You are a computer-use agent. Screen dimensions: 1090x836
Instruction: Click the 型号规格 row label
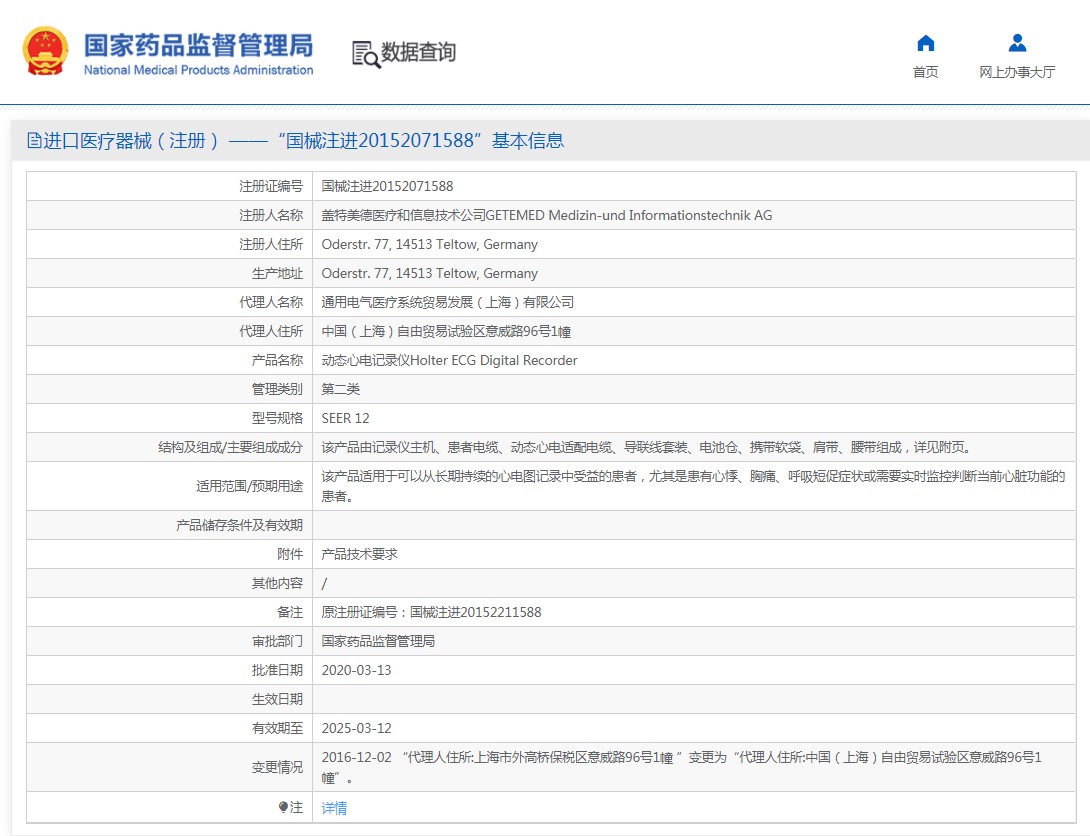[277, 418]
